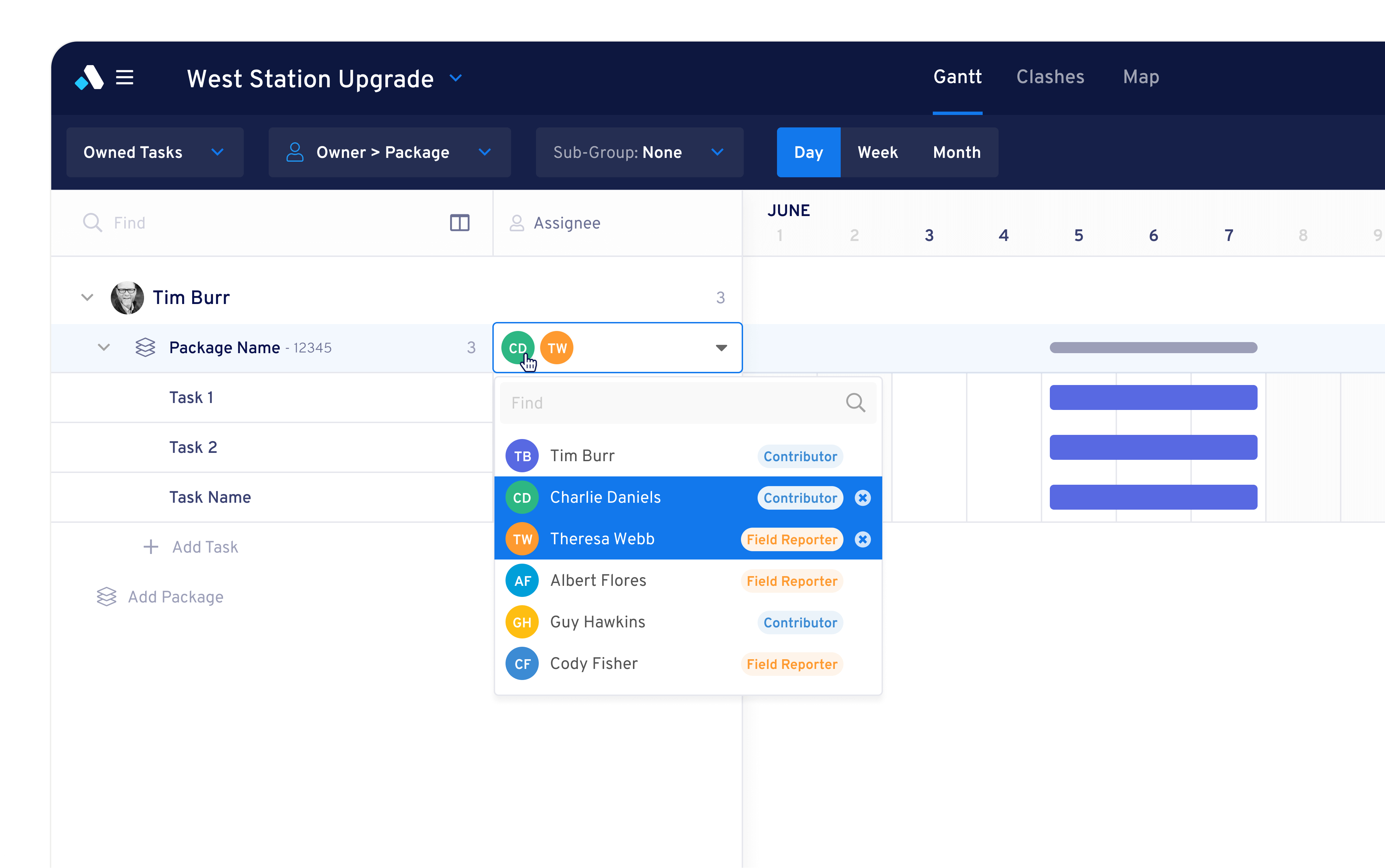
Task: Click search icon in assignee dropdown
Action: point(855,402)
